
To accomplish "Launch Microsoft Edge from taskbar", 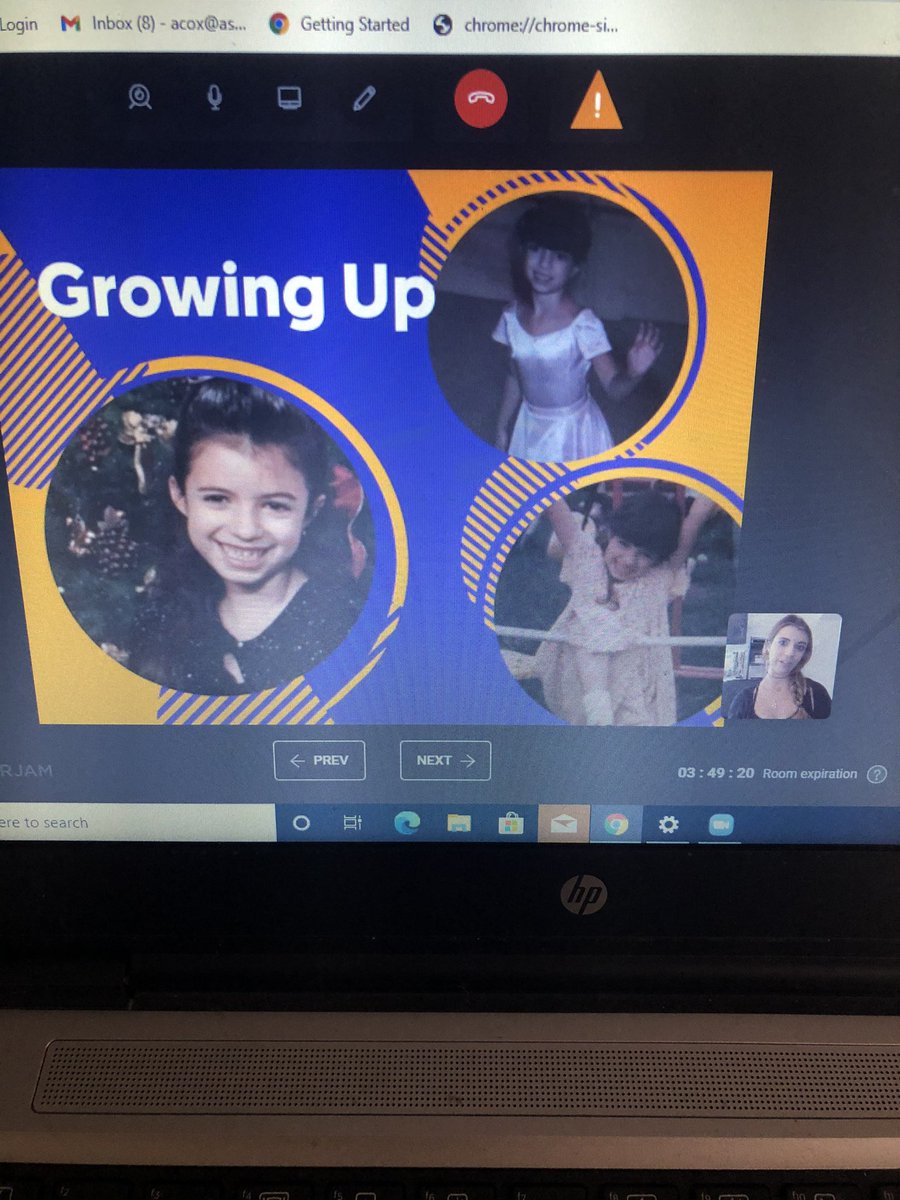I will (x=406, y=823).
